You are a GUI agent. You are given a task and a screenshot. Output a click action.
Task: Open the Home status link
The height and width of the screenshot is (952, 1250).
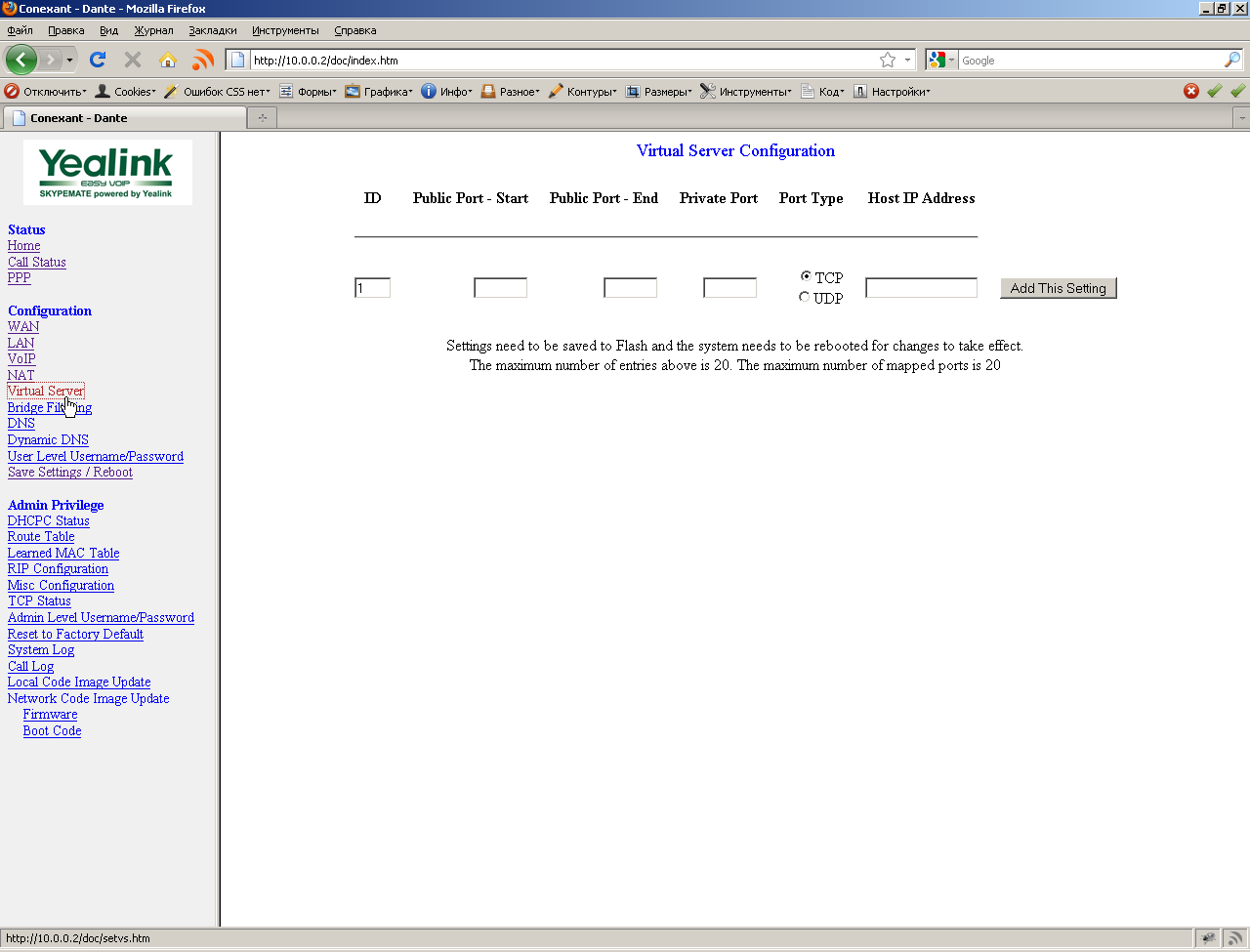[24, 246]
